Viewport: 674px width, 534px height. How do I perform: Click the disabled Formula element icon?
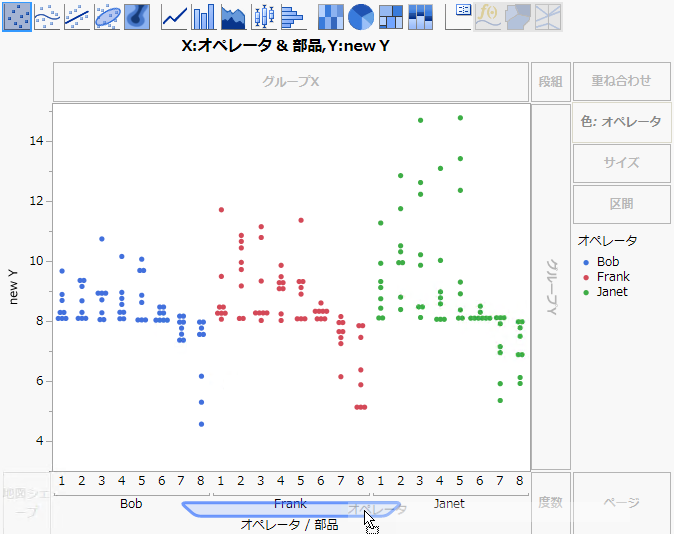(x=488, y=17)
